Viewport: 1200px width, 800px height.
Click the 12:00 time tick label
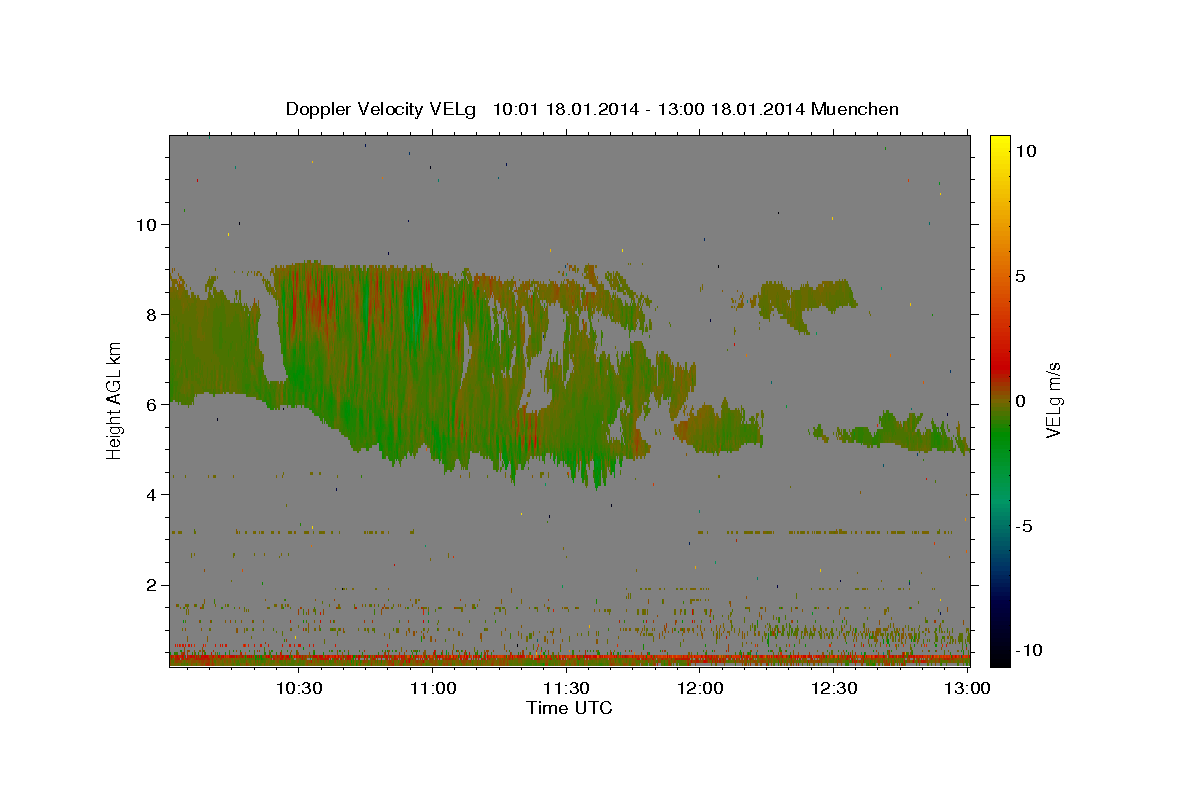[x=700, y=689]
